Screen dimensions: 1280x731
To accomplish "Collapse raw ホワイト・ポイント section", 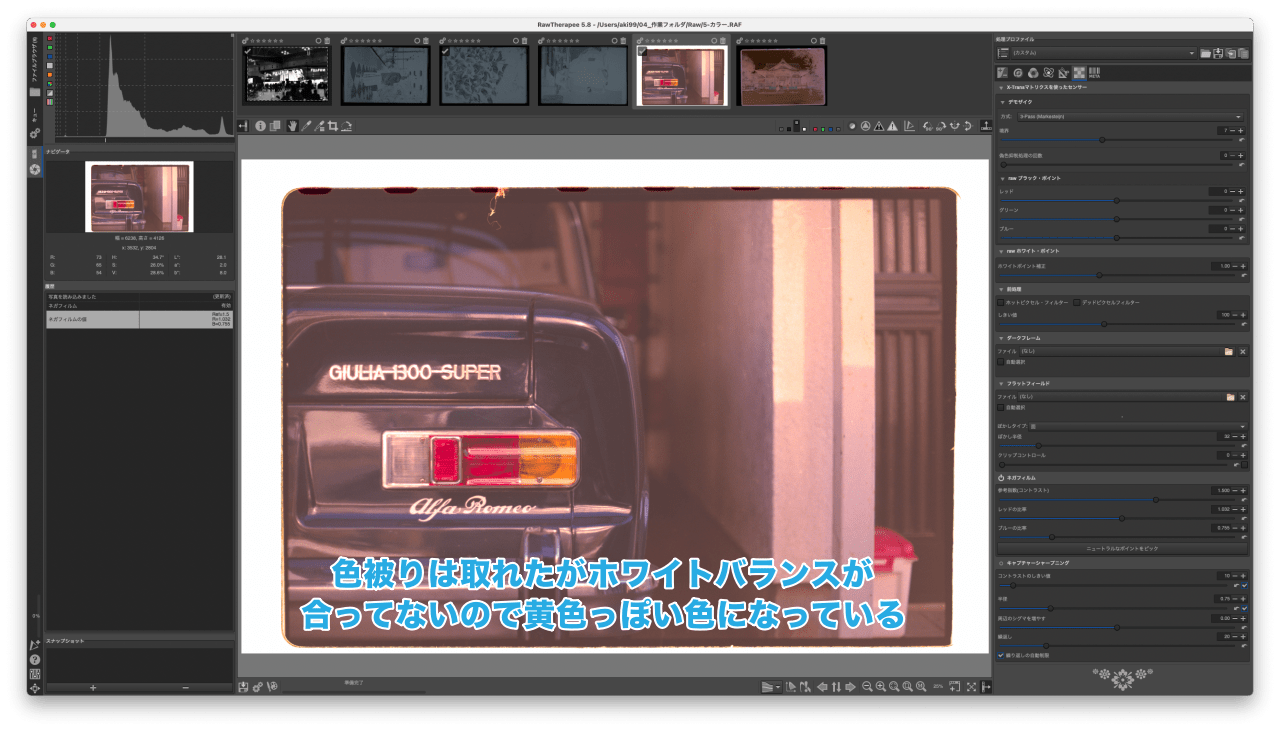I will coord(1003,251).
